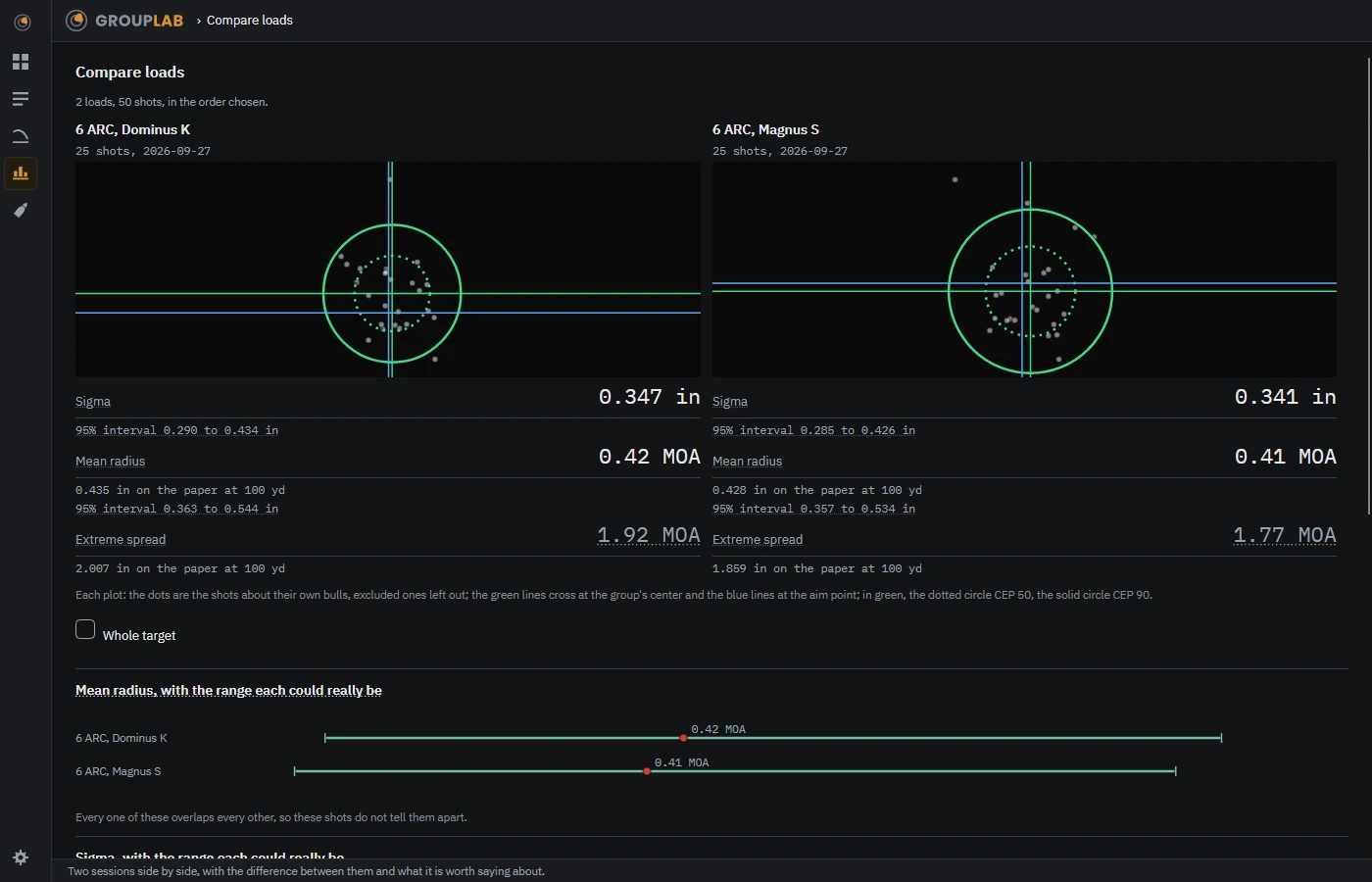This screenshot has height=882, width=1372.
Task: Click the 0.341 in sigma value
Action: [x=1286, y=397]
